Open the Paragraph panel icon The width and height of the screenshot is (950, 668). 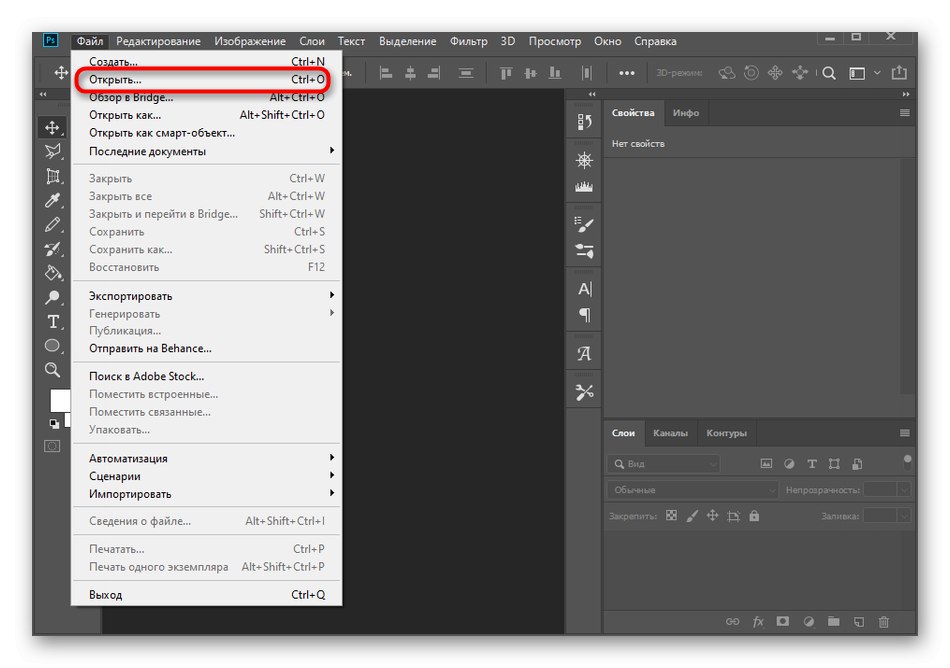[583, 316]
